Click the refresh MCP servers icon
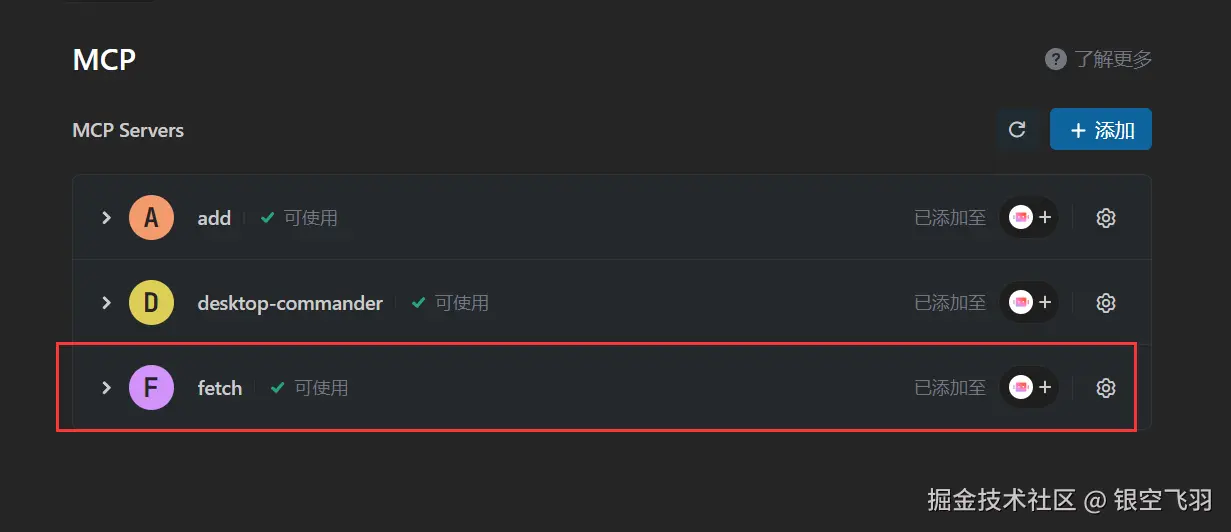The width and height of the screenshot is (1231, 532). tap(1017, 130)
